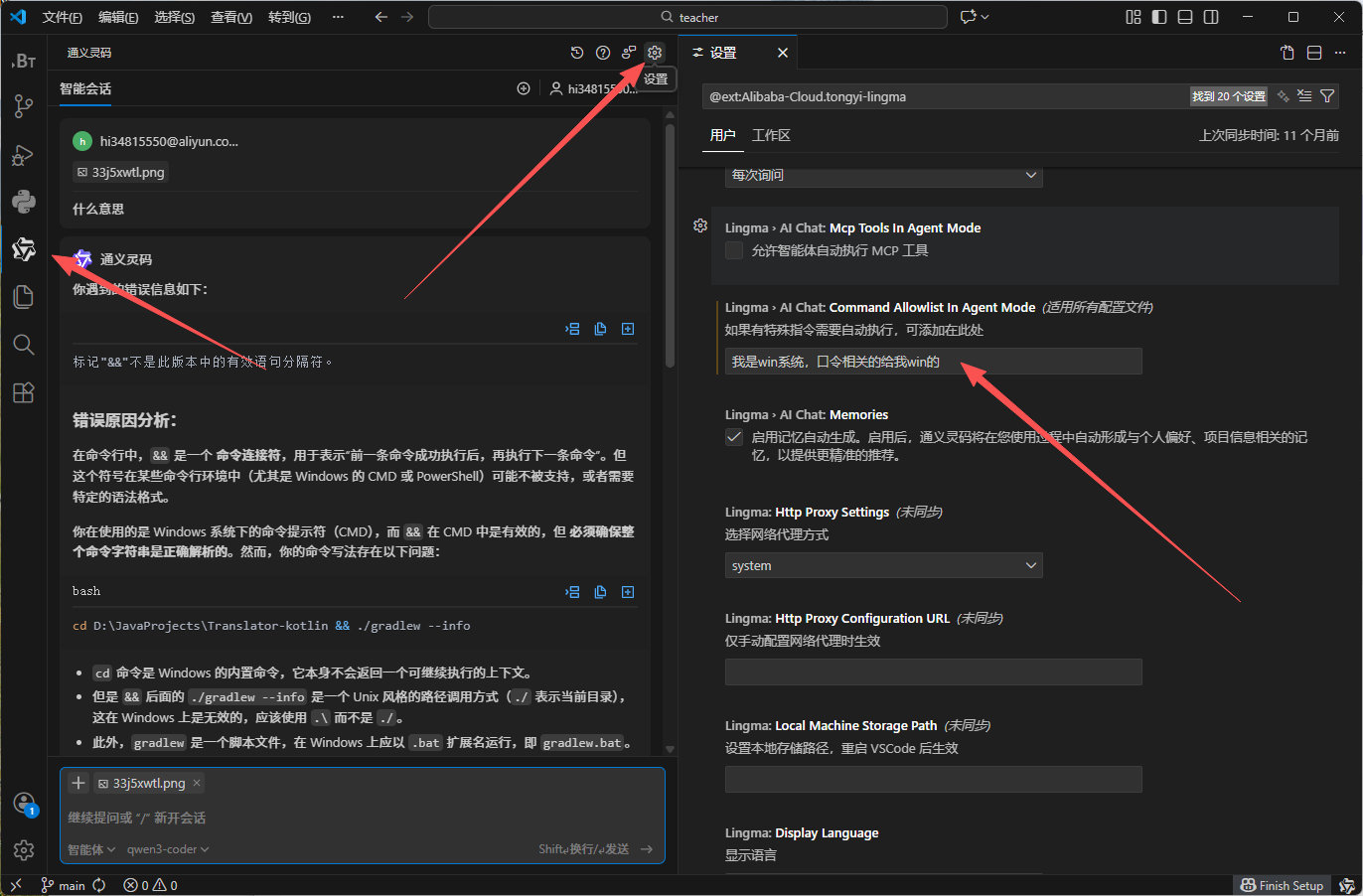Open the 智能体 mode dropdown
The height and width of the screenshot is (896, 1363).
(x=91, y=849)
